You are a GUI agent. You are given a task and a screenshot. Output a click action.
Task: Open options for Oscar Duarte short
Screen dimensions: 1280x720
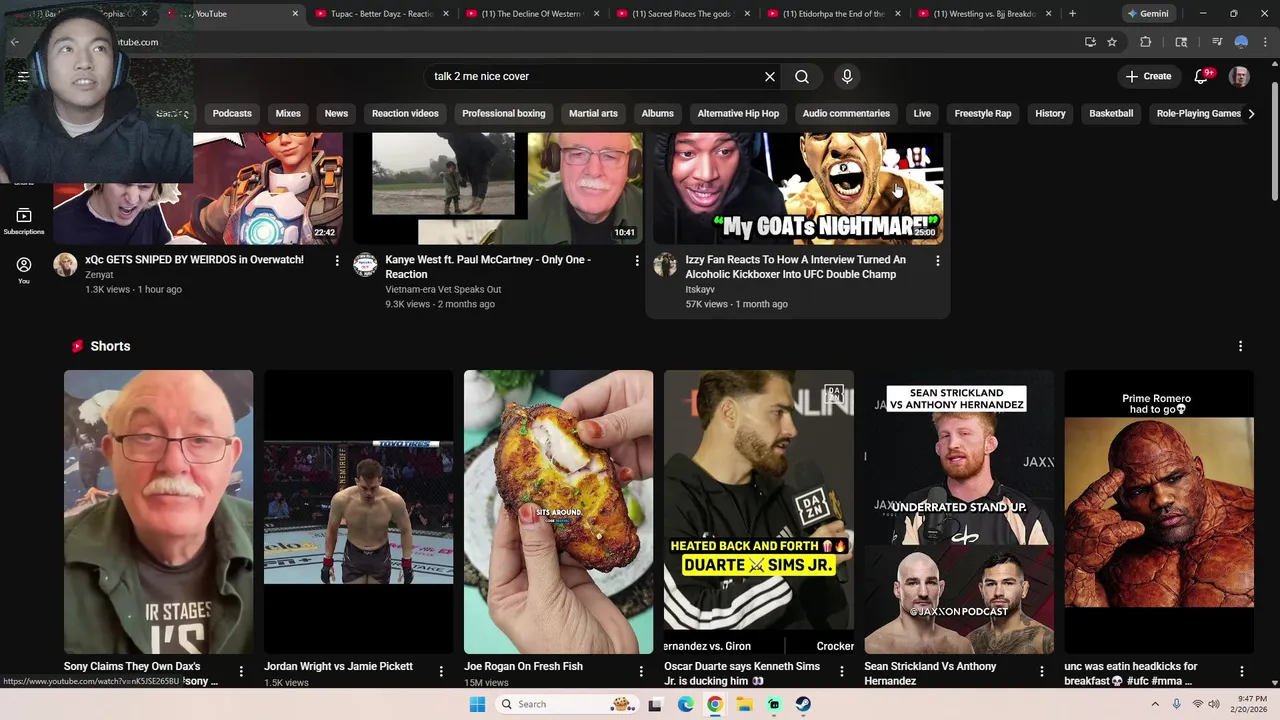(841, 672)
